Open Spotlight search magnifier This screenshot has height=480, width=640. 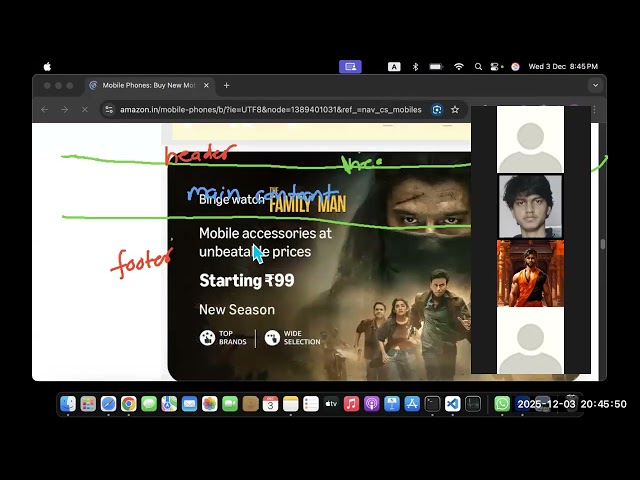[478, 67]
